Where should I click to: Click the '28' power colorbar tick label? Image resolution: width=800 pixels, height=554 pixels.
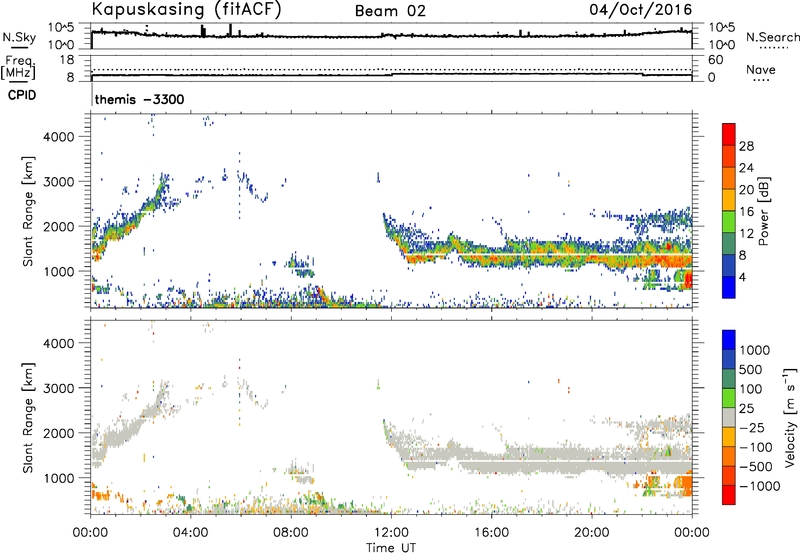[746, 146]
